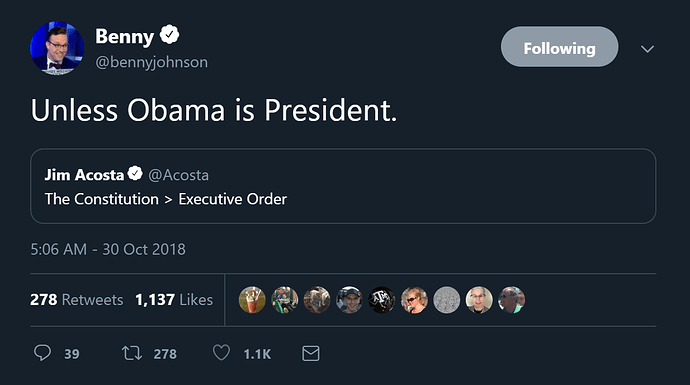
Task: Send tweet via the envelope message icon
Action: tap(311, 353)
